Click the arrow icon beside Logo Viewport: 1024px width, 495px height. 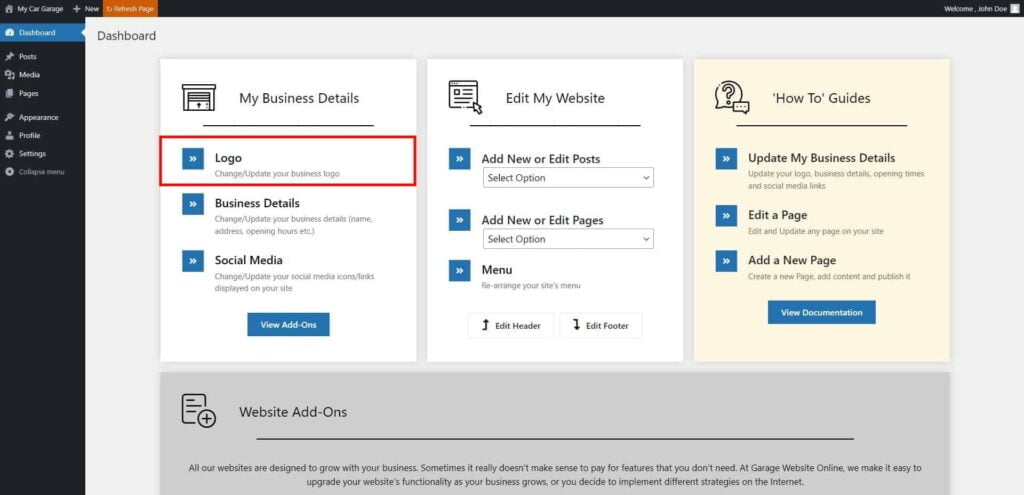tap(193, 159)
